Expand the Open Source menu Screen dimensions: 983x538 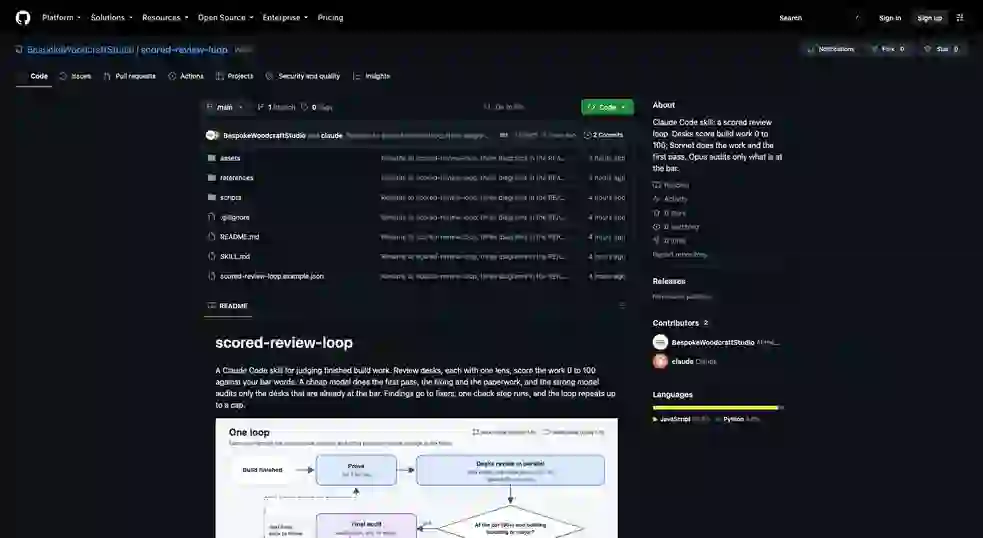click(x=225, y=18)
